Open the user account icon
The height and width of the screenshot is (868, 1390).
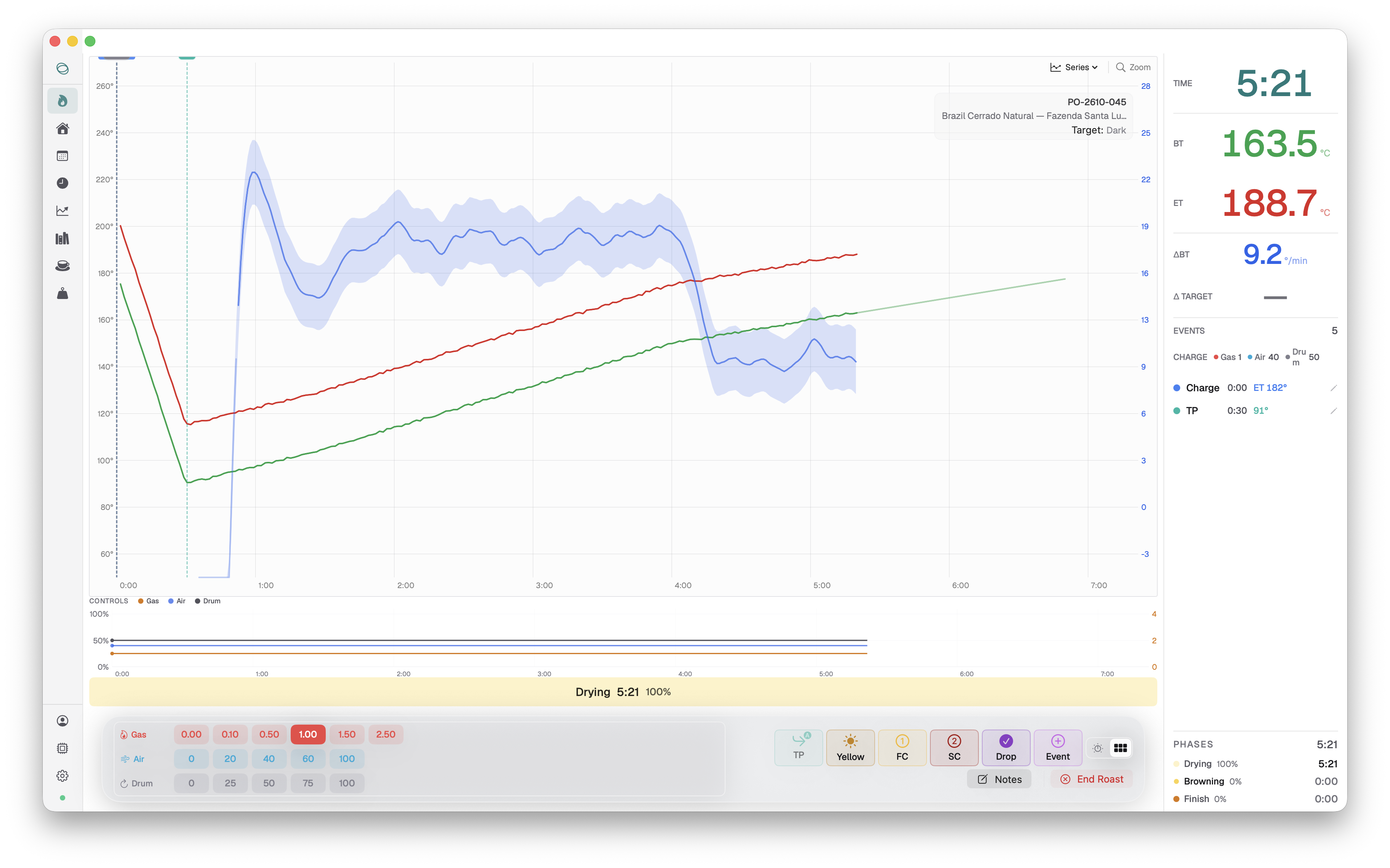[63, 720]
